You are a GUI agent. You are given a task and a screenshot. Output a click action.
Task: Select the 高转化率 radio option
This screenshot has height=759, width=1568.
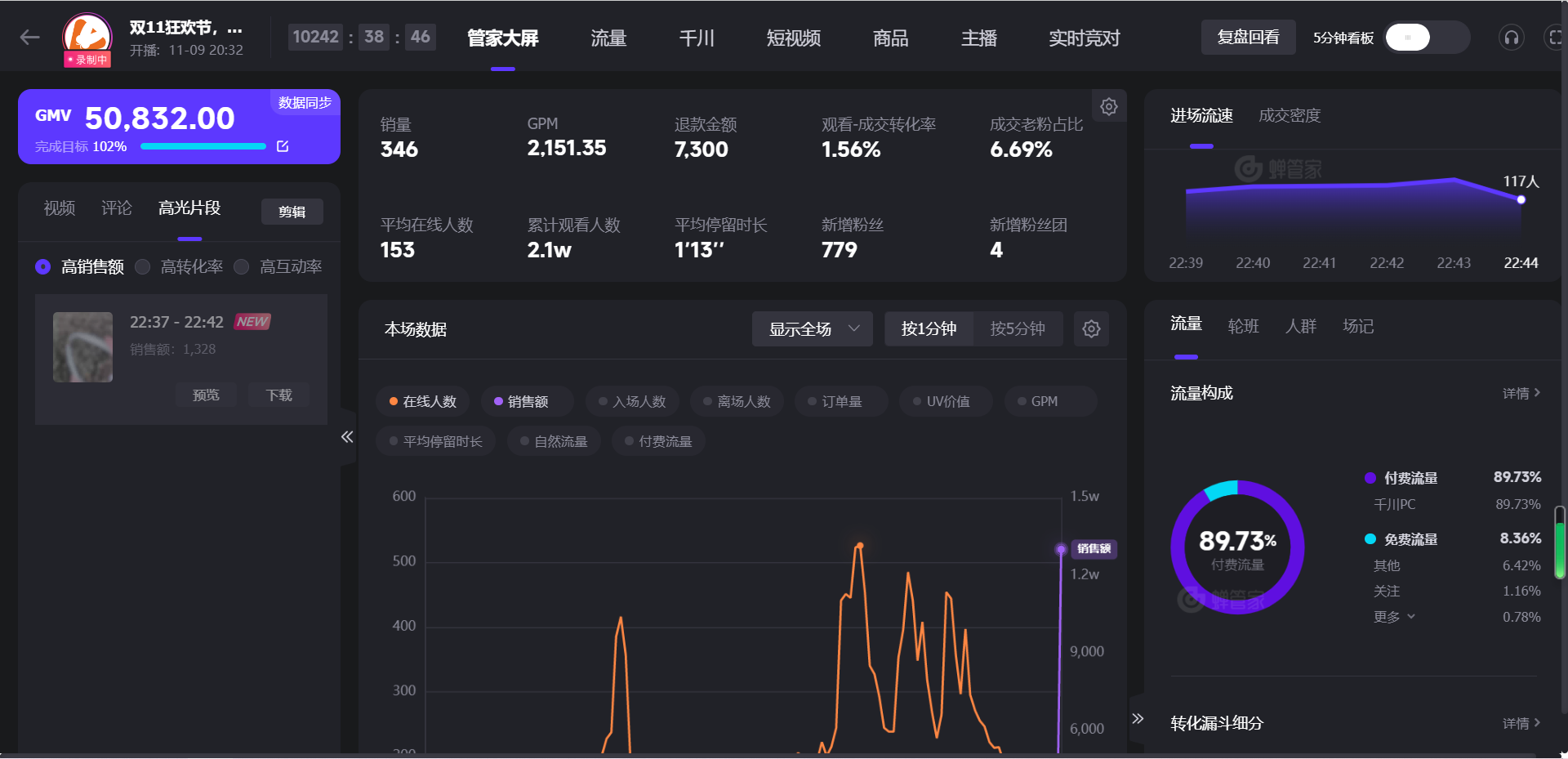click(x=180, y=267)
